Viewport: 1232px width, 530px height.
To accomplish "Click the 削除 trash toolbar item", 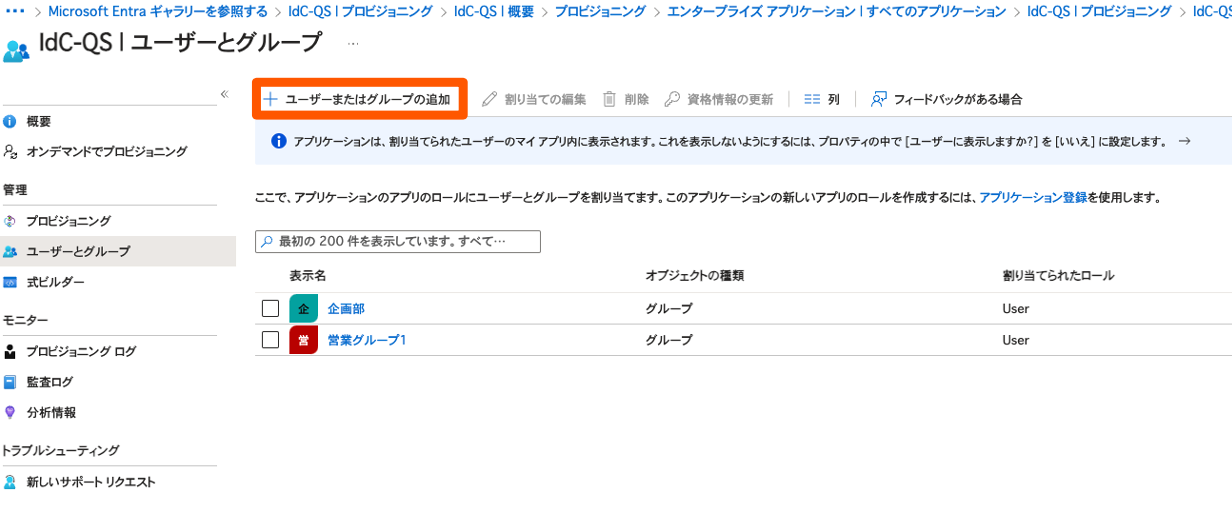I will tap(625, 100).
